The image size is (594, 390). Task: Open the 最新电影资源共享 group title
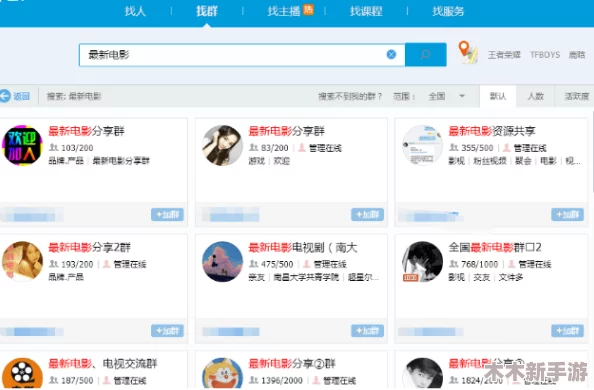coord(492,131)
